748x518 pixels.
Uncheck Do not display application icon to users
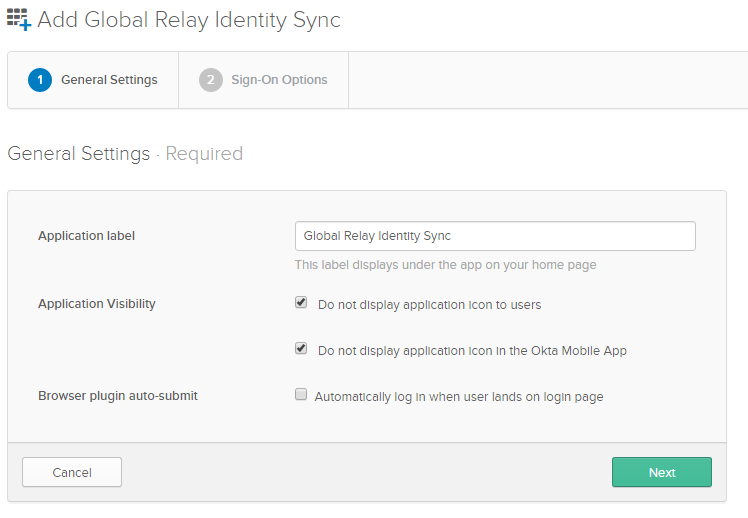pos(301,302)
